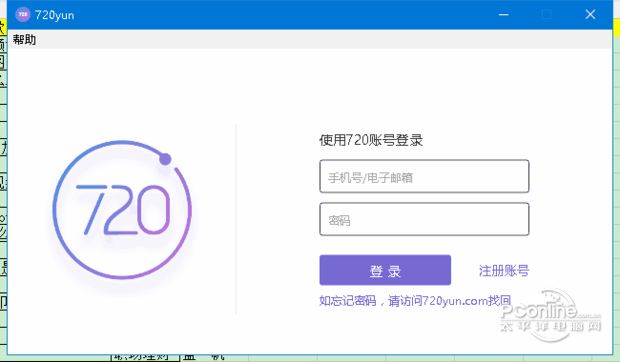Focus the 手机号/电子邮箱 input field
620x362 pixels.
(x=424, y=176)
